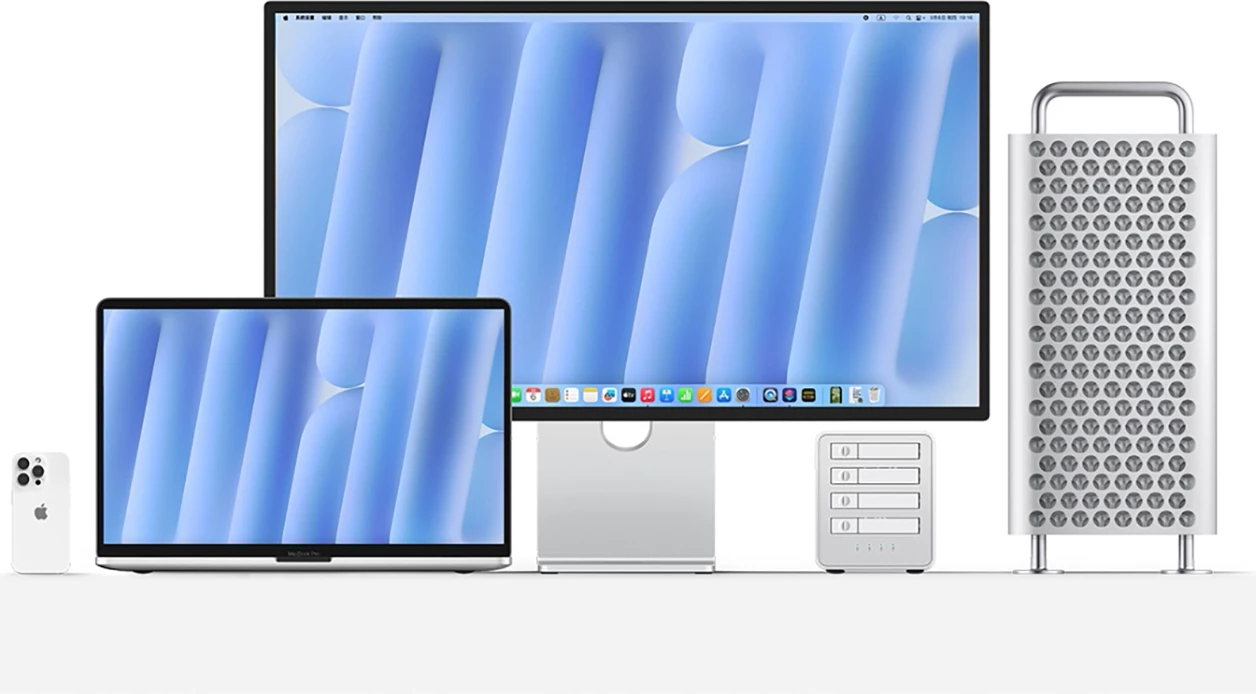This screenshot has height=694, width=1256.
Task: Open the input source switcher in menu bar
Action: click(881, 17)
